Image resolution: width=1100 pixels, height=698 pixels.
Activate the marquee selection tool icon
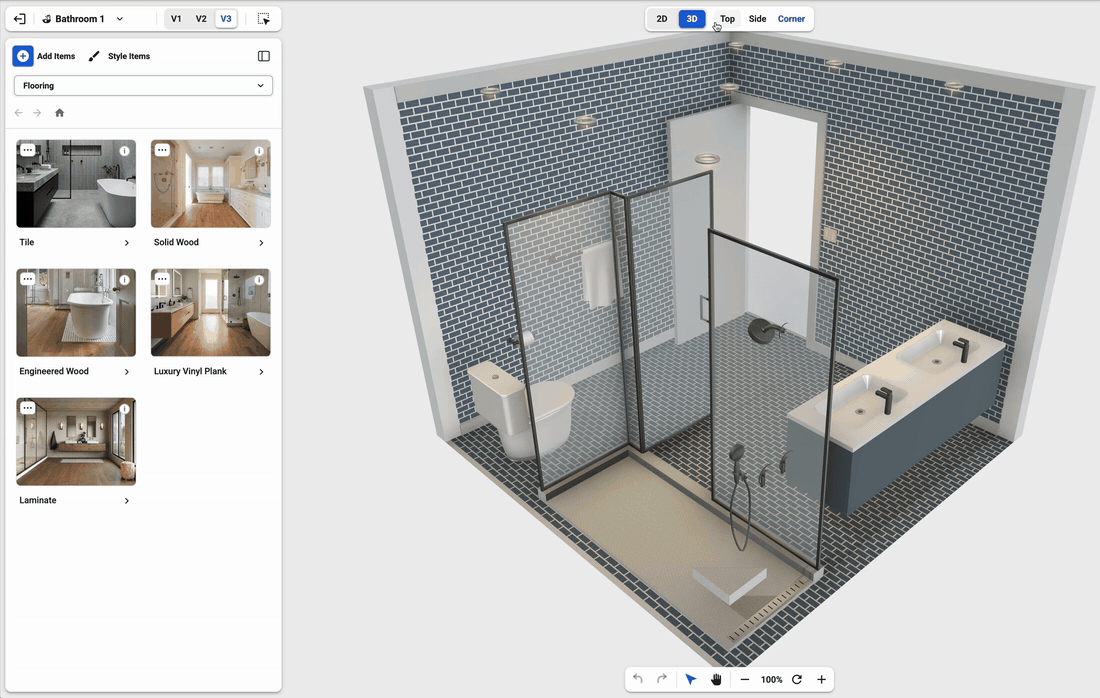(264, 19)
